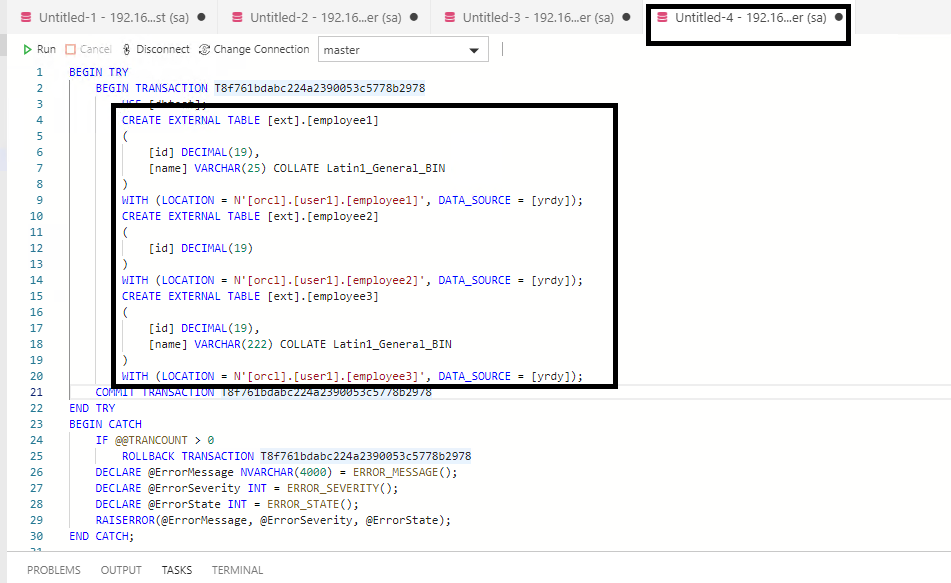This screenshot has width=951, height=583.
Task: Click the Cancel stop square icon
Action: pos(70,49)
